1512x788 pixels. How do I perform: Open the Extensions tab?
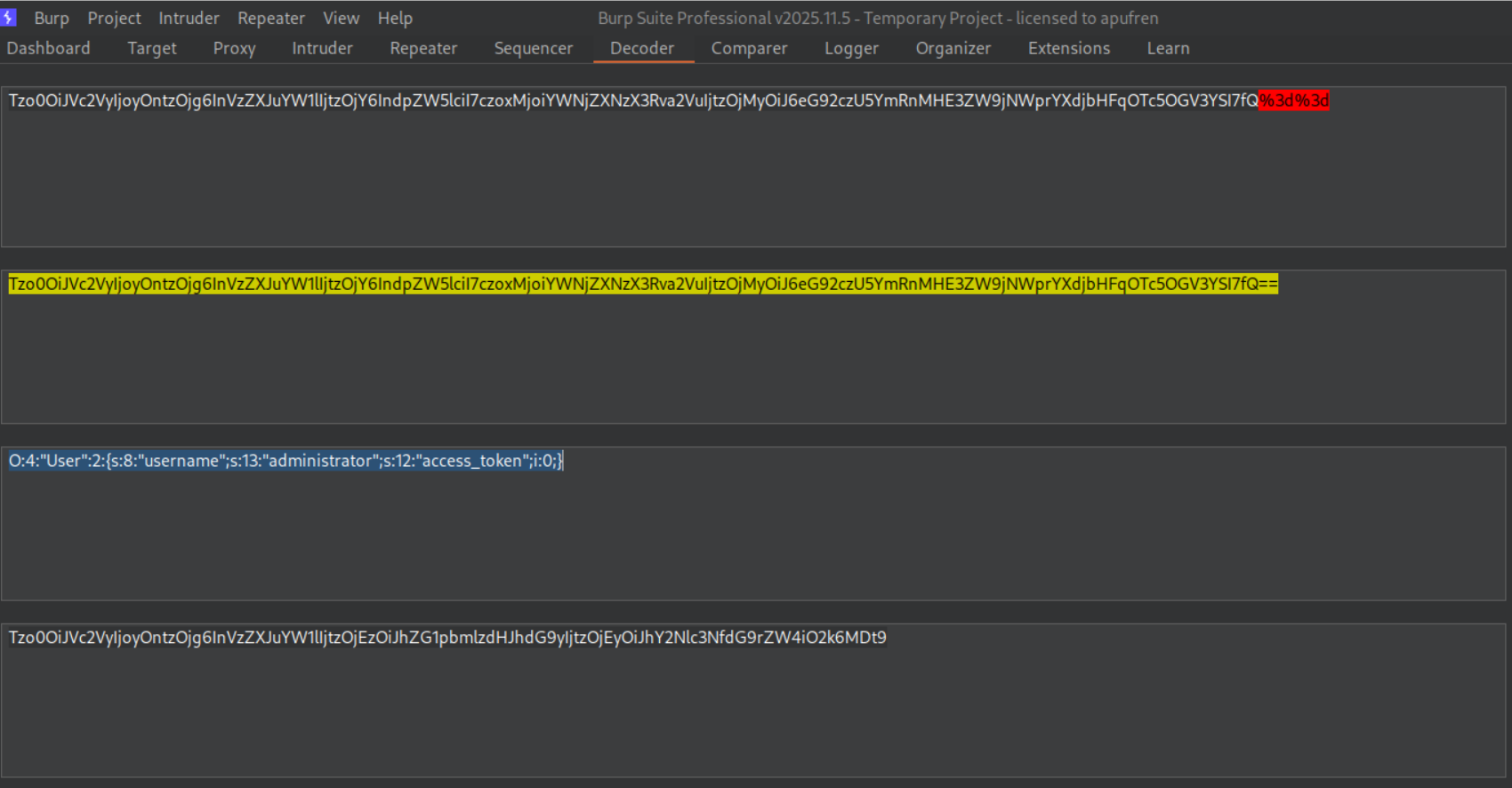tap(1069, 48)
